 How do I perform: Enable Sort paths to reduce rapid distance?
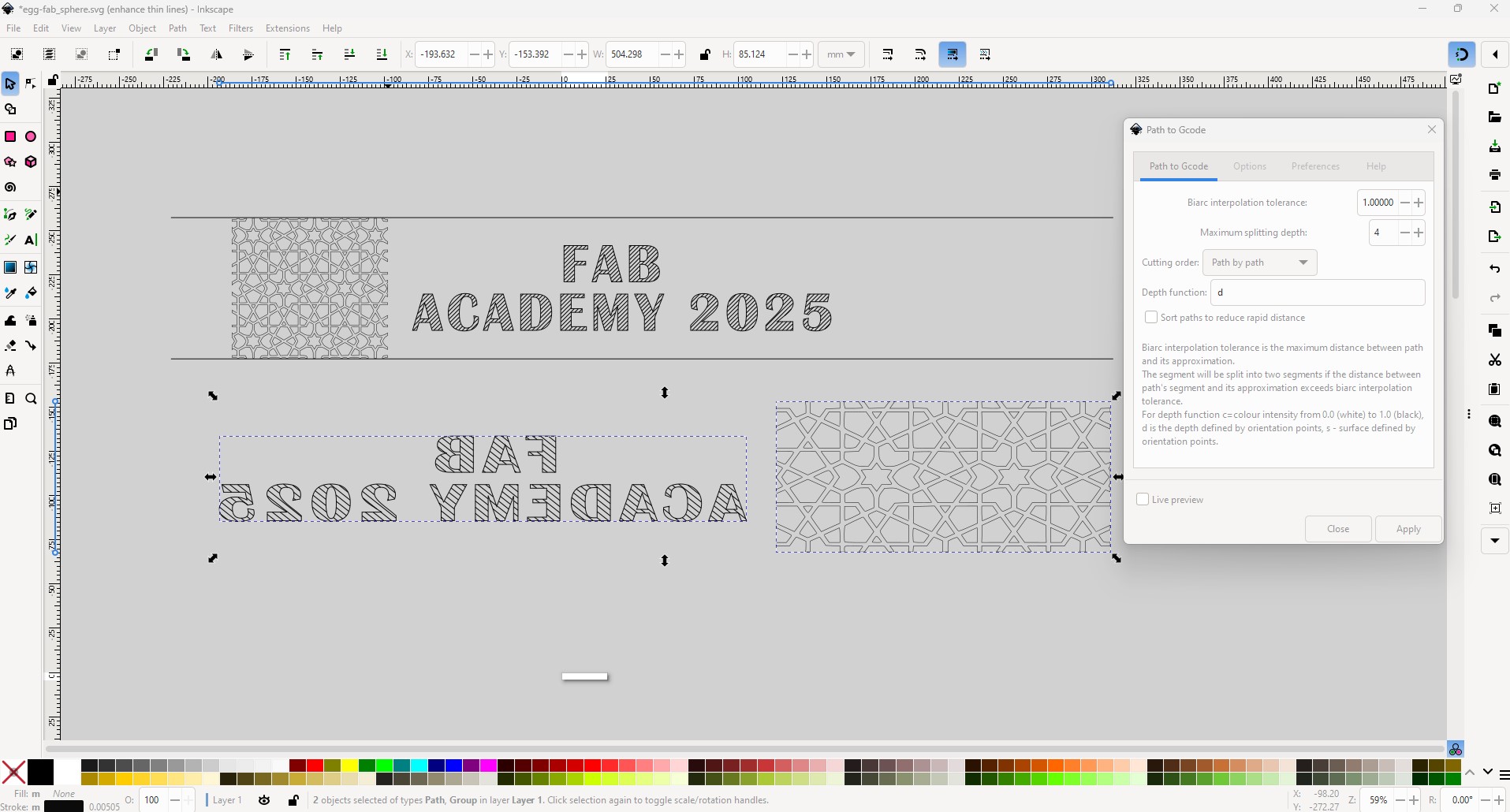point(1150,317)
